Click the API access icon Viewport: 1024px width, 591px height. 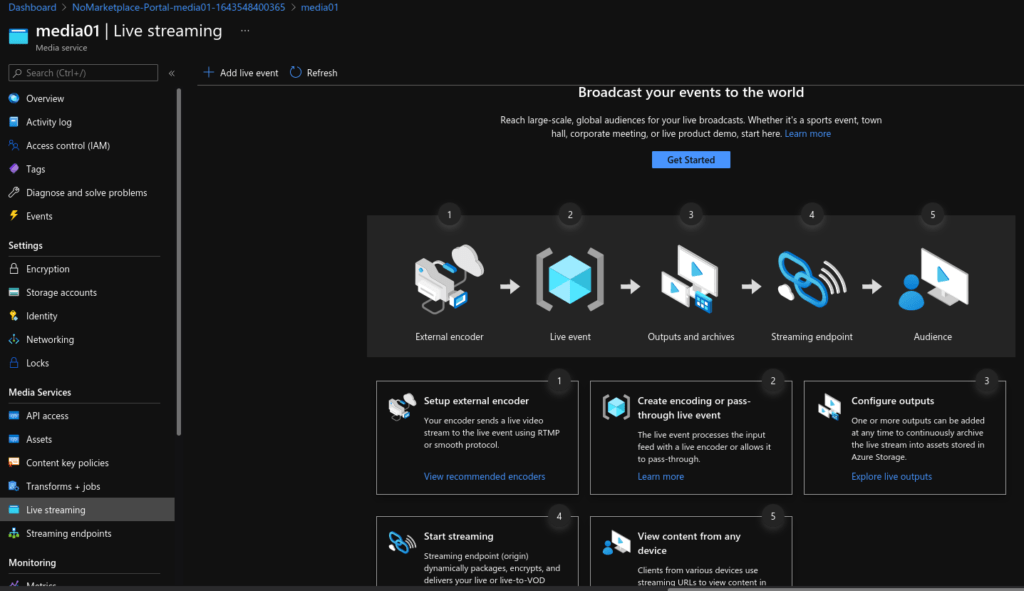14,415
